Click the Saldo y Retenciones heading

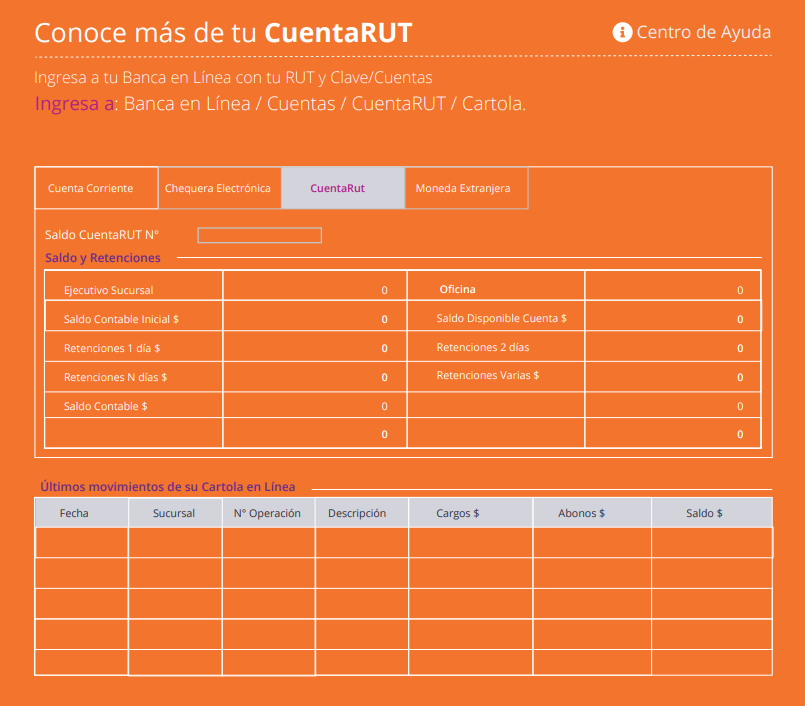pos(103,258)
